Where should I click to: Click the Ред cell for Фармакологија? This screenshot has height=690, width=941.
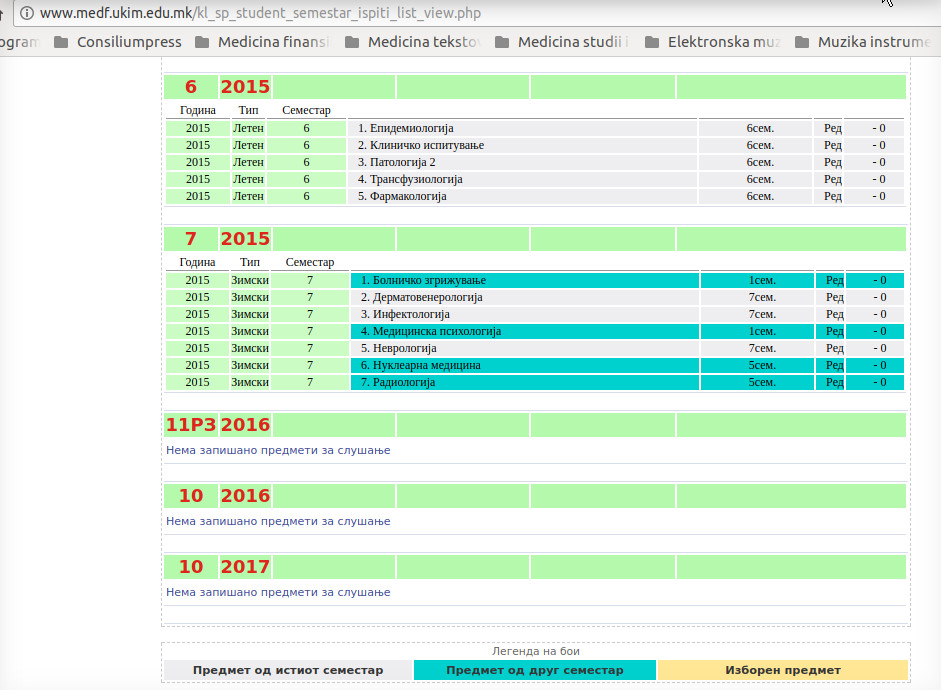tap(828, 196)
